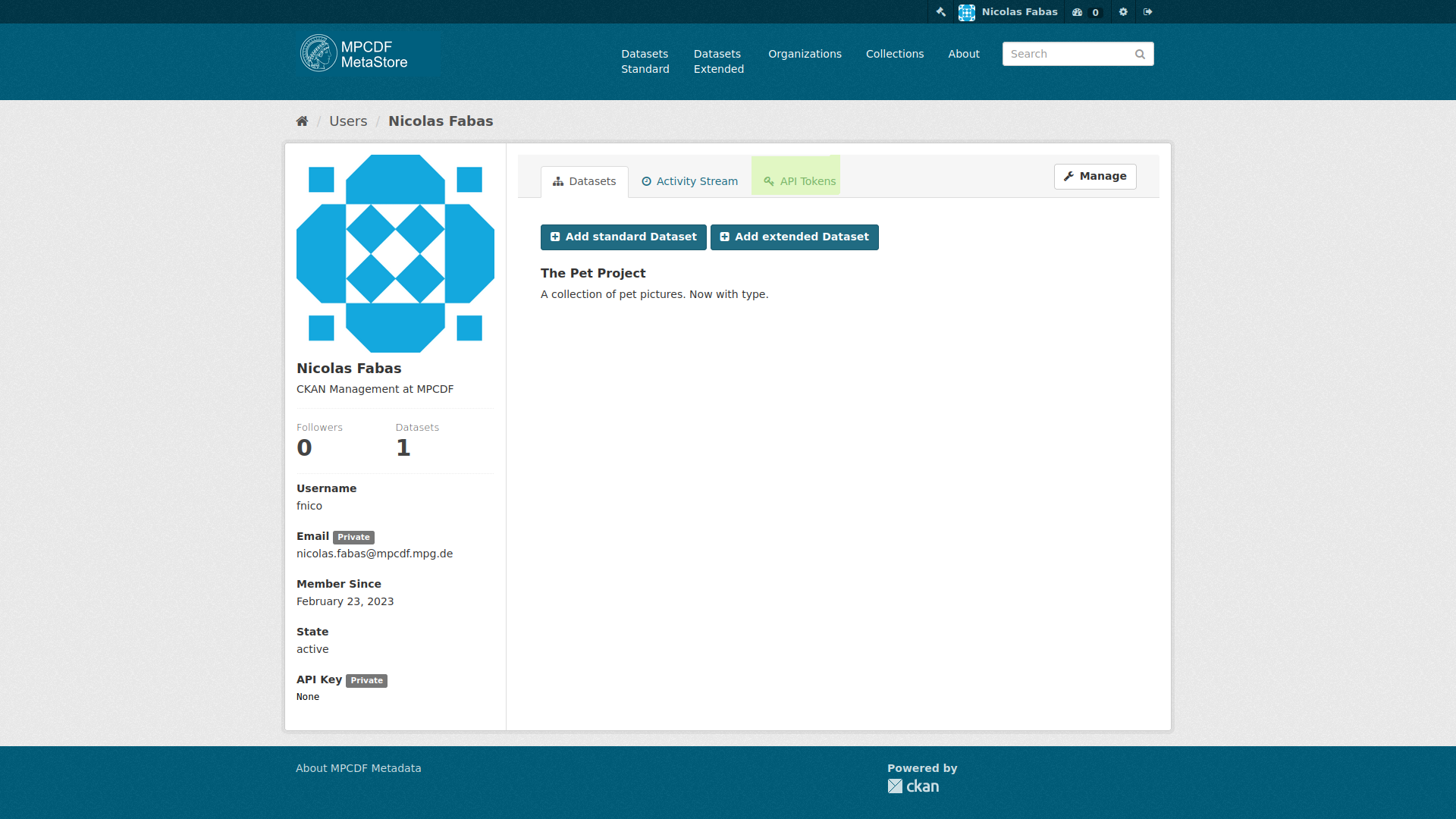Click the Collections menu item
1456x819 pixels.
pos(895,54)
